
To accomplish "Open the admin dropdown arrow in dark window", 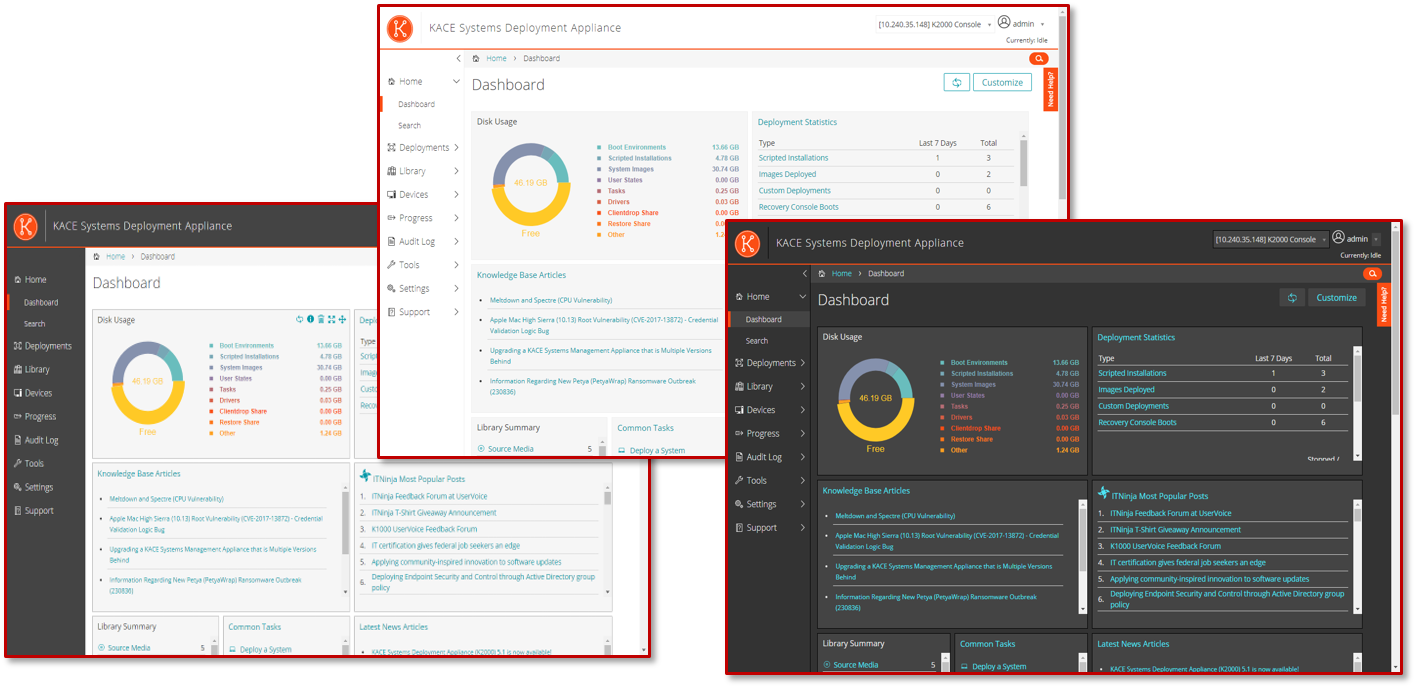I will (1375, 240).
